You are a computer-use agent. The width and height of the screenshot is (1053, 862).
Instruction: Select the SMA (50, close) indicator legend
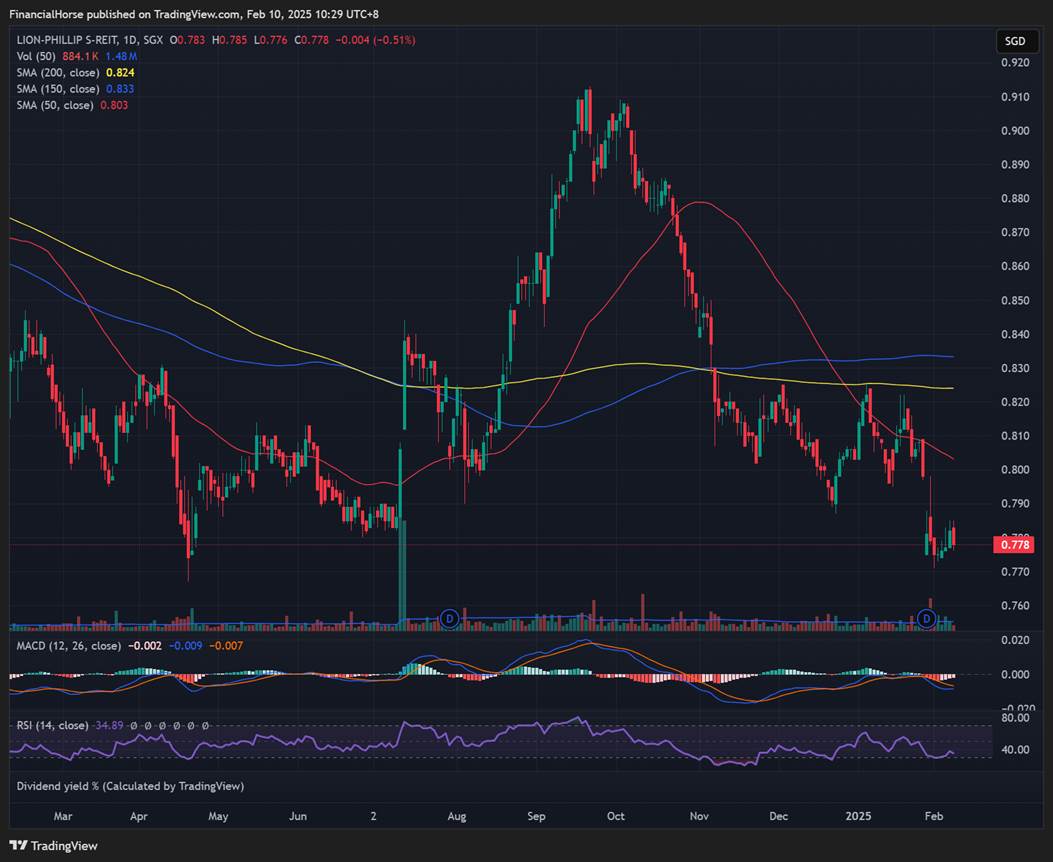pos(55,105)
